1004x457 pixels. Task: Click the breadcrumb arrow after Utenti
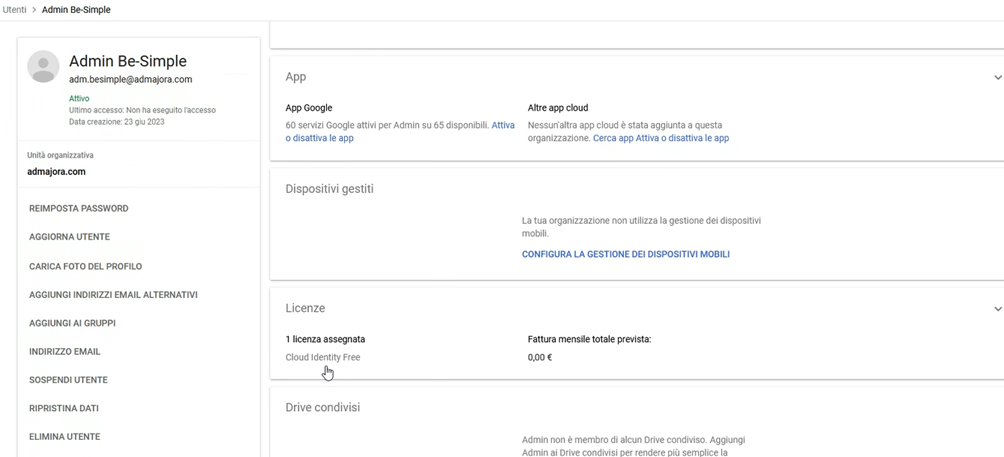pyautogui.click(x=34, y=10)
